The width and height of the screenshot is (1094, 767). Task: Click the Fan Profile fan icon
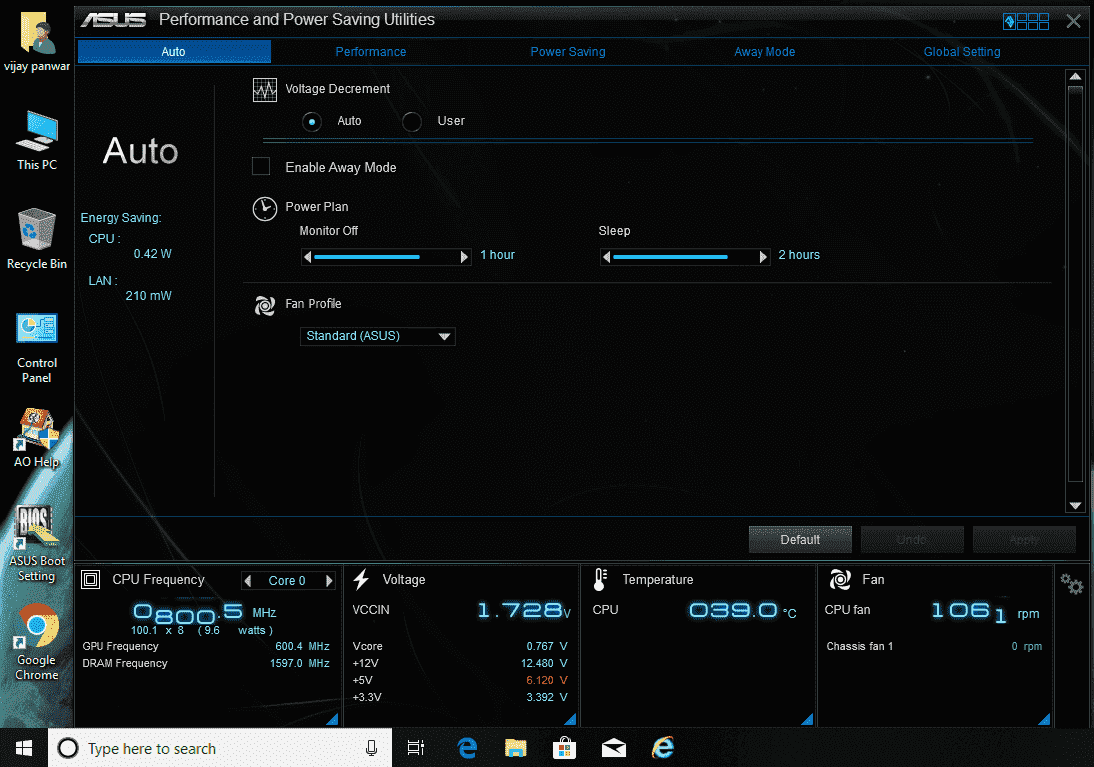(264, 305)
